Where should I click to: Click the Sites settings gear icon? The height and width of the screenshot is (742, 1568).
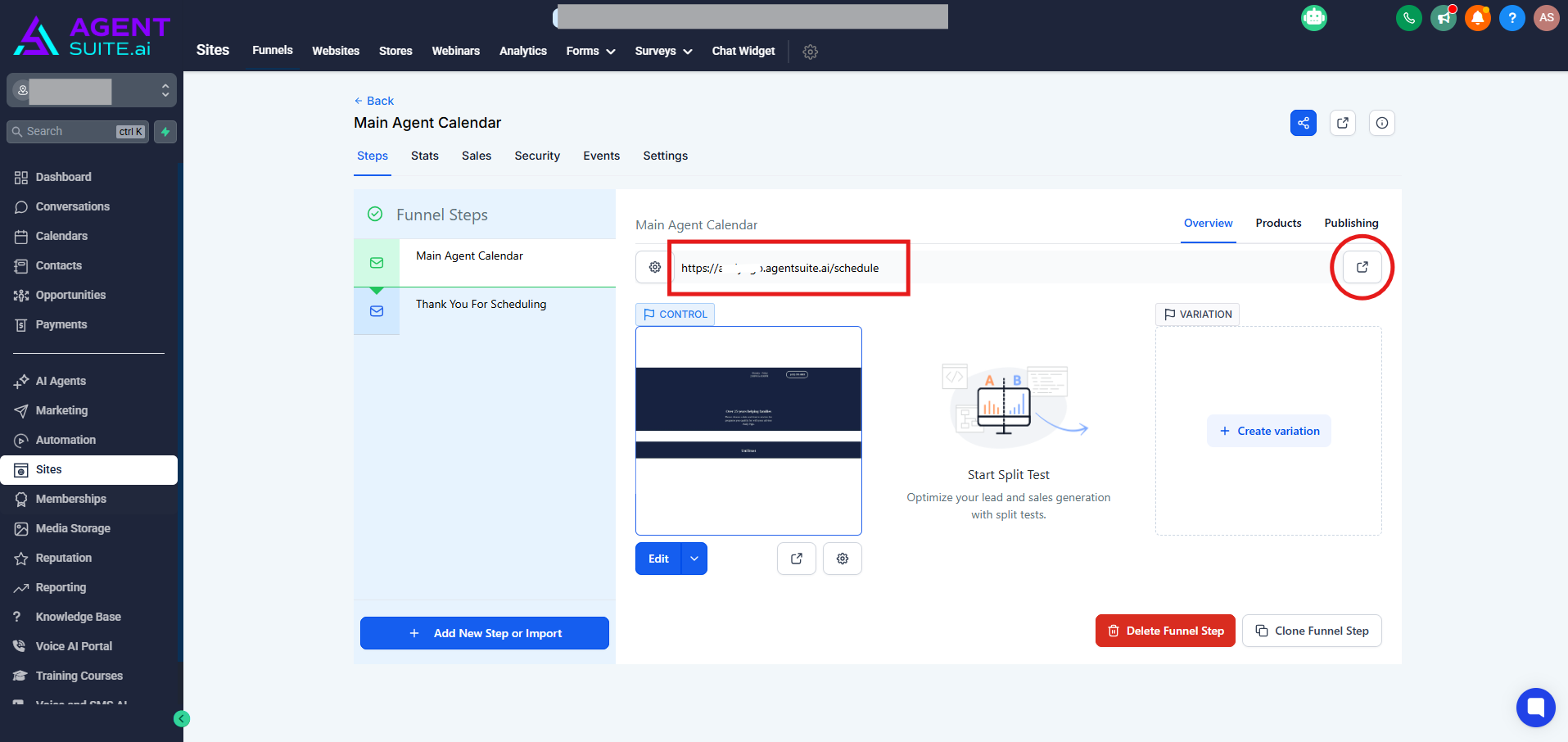click(811, 52)
